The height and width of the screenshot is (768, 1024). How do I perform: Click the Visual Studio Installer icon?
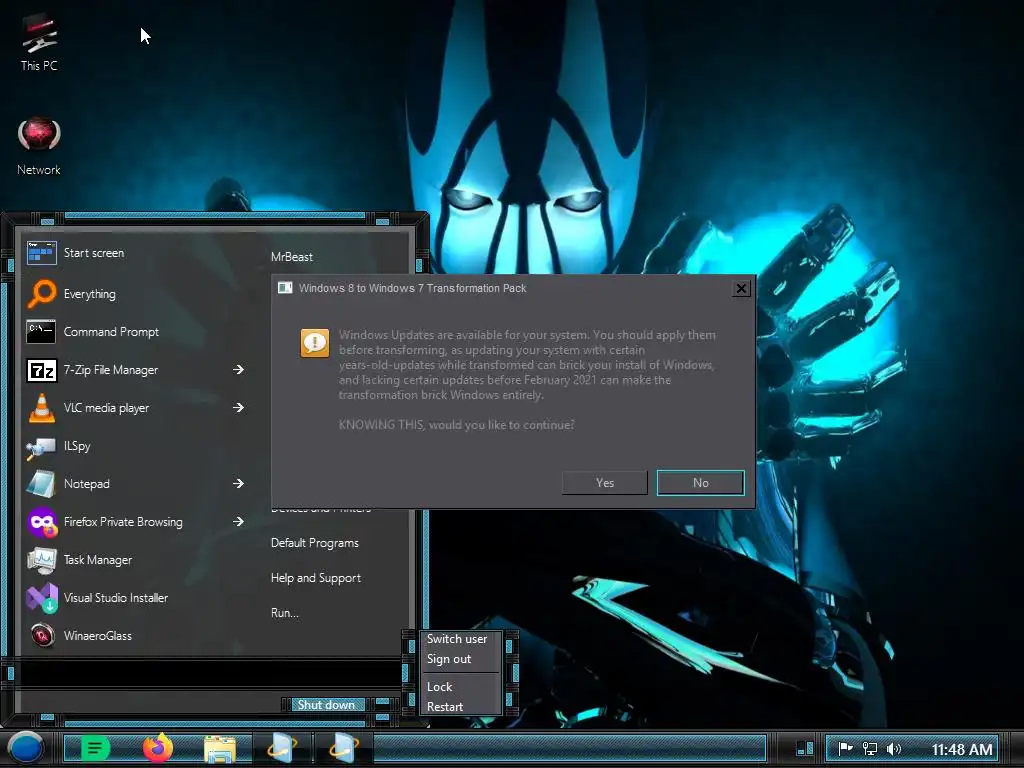42,598
